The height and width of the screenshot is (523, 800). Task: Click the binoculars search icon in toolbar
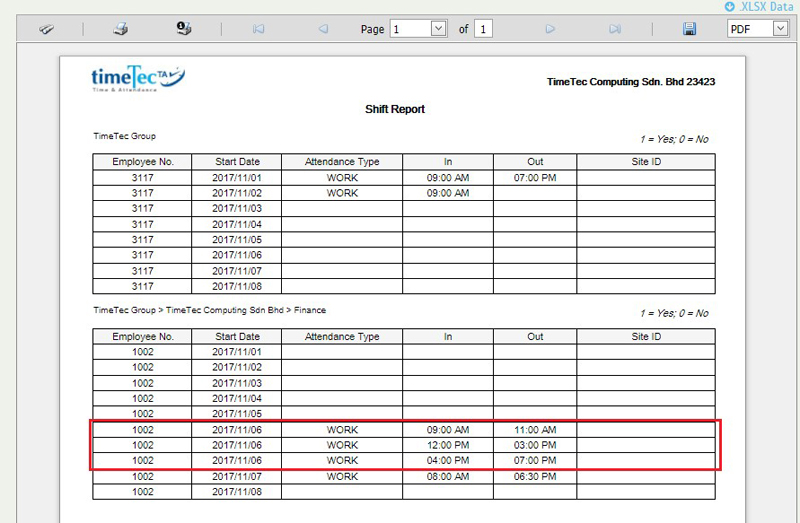(46, 29)
